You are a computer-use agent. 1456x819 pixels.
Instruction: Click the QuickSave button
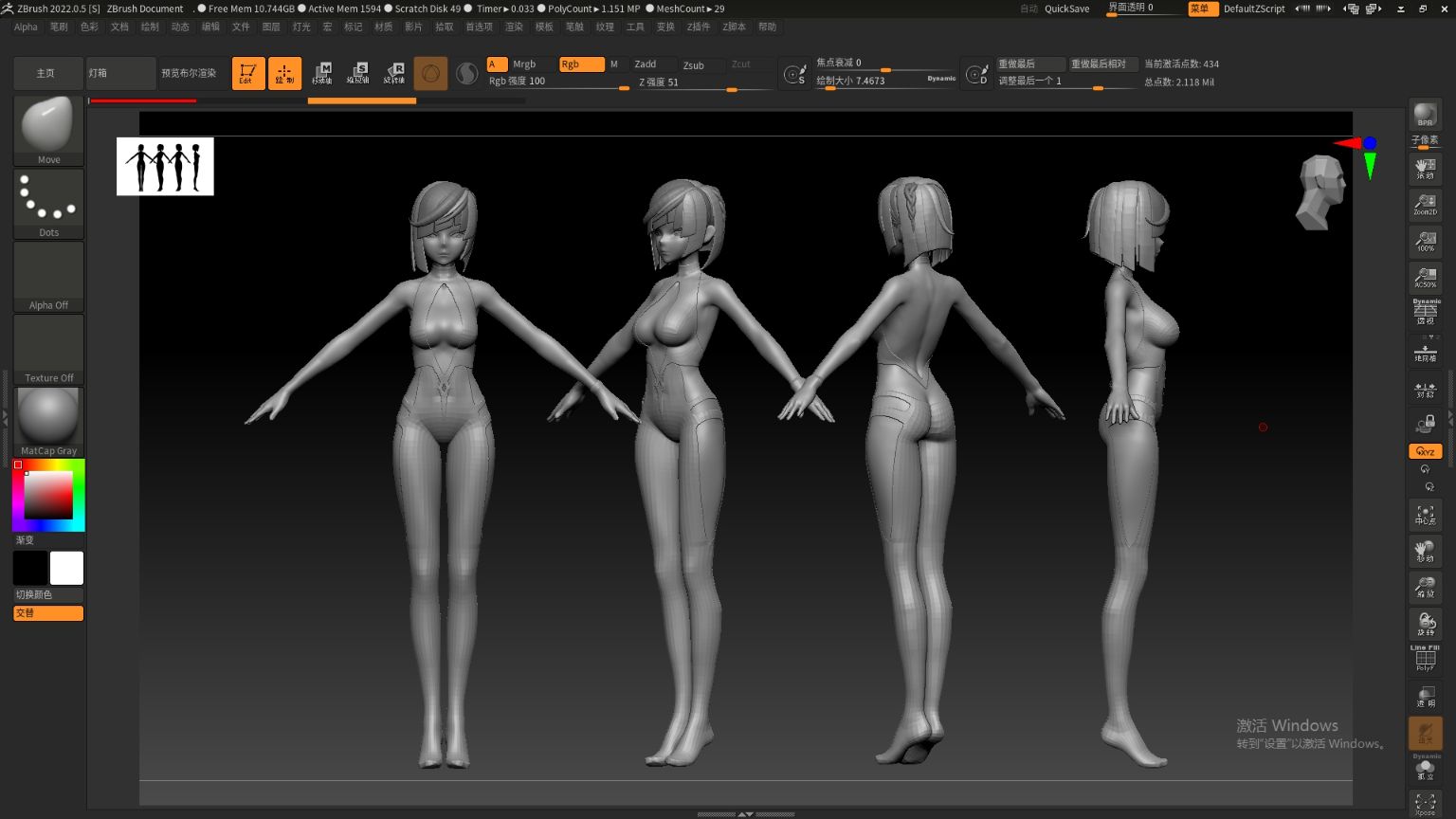[x=1066, y=9]
